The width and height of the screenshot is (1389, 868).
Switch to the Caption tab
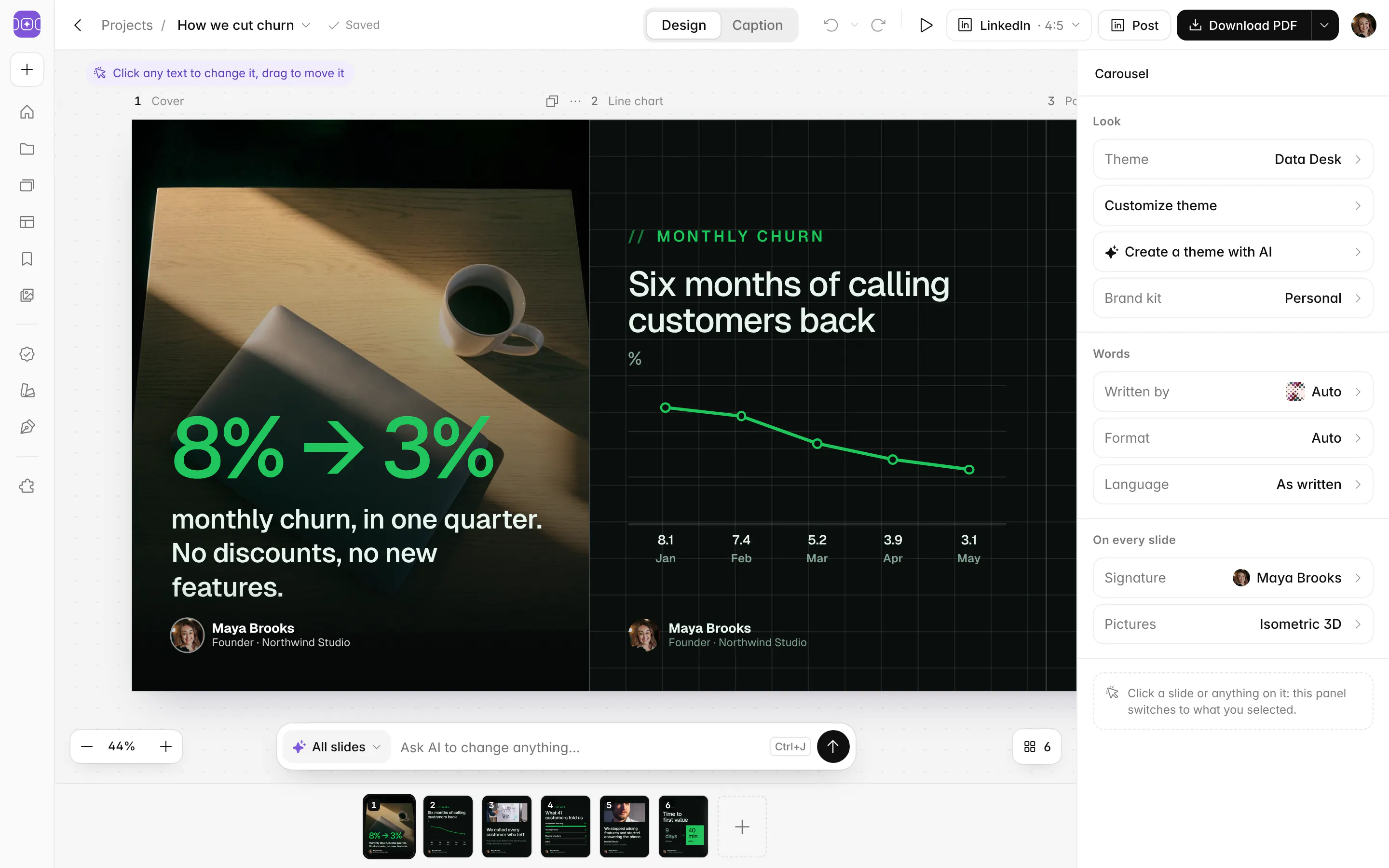click(x=757, y=25)
